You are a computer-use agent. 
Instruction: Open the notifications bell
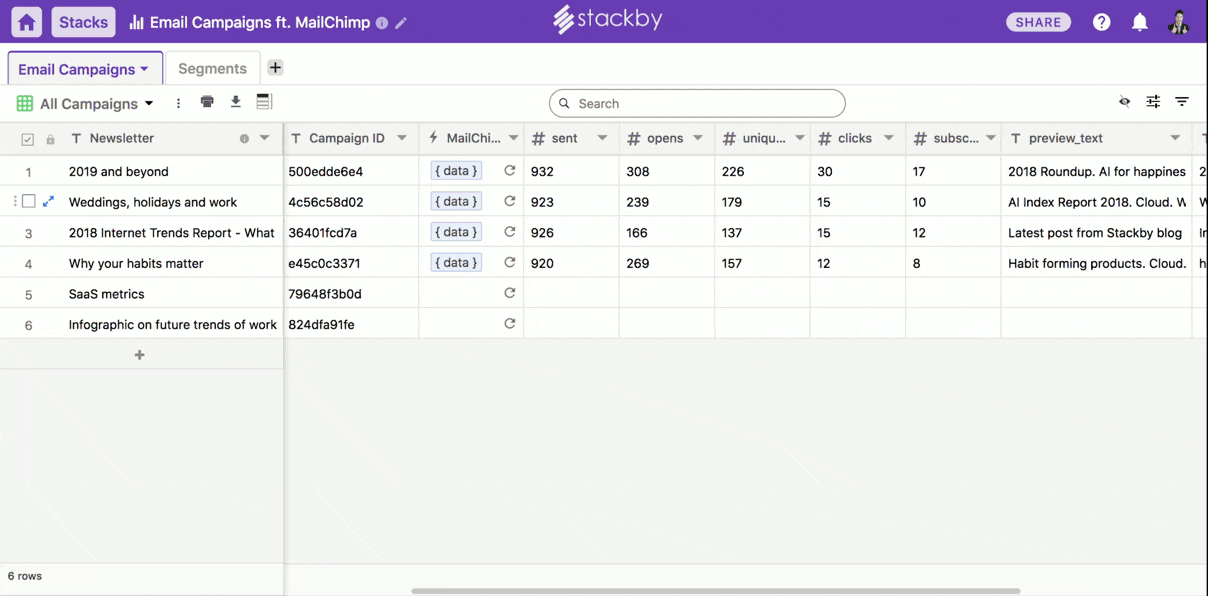click(1140, 22)
